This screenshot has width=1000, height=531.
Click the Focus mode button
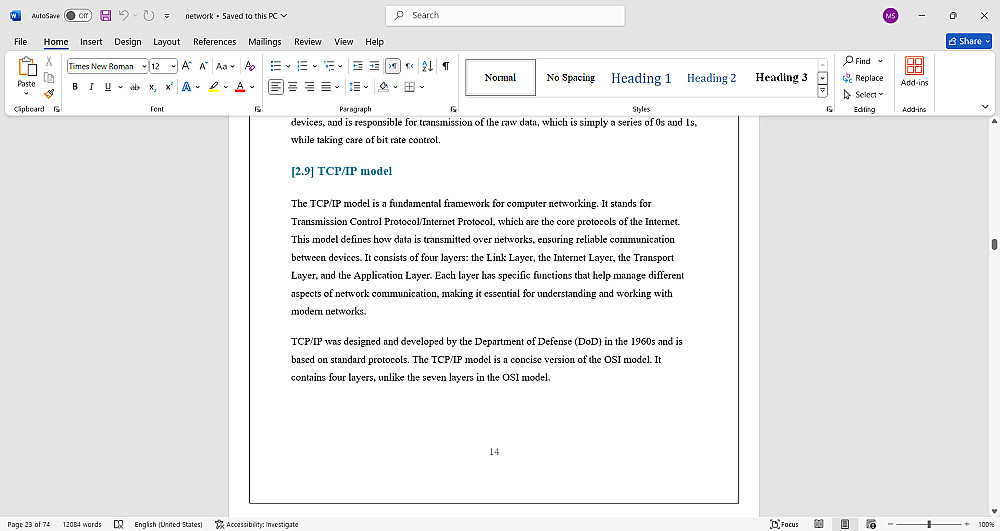coord(784,525)
